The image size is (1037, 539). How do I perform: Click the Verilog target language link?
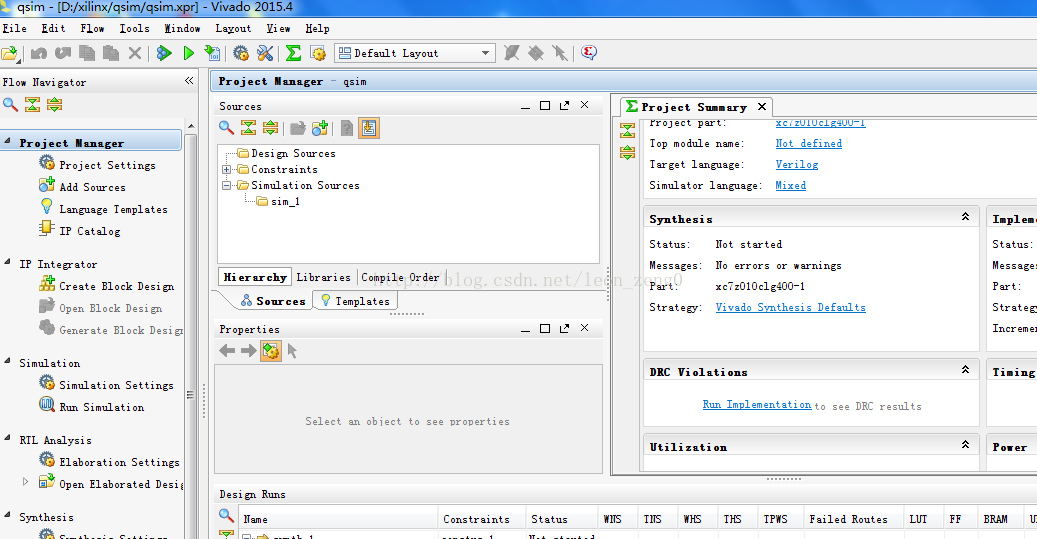[797, 165]
